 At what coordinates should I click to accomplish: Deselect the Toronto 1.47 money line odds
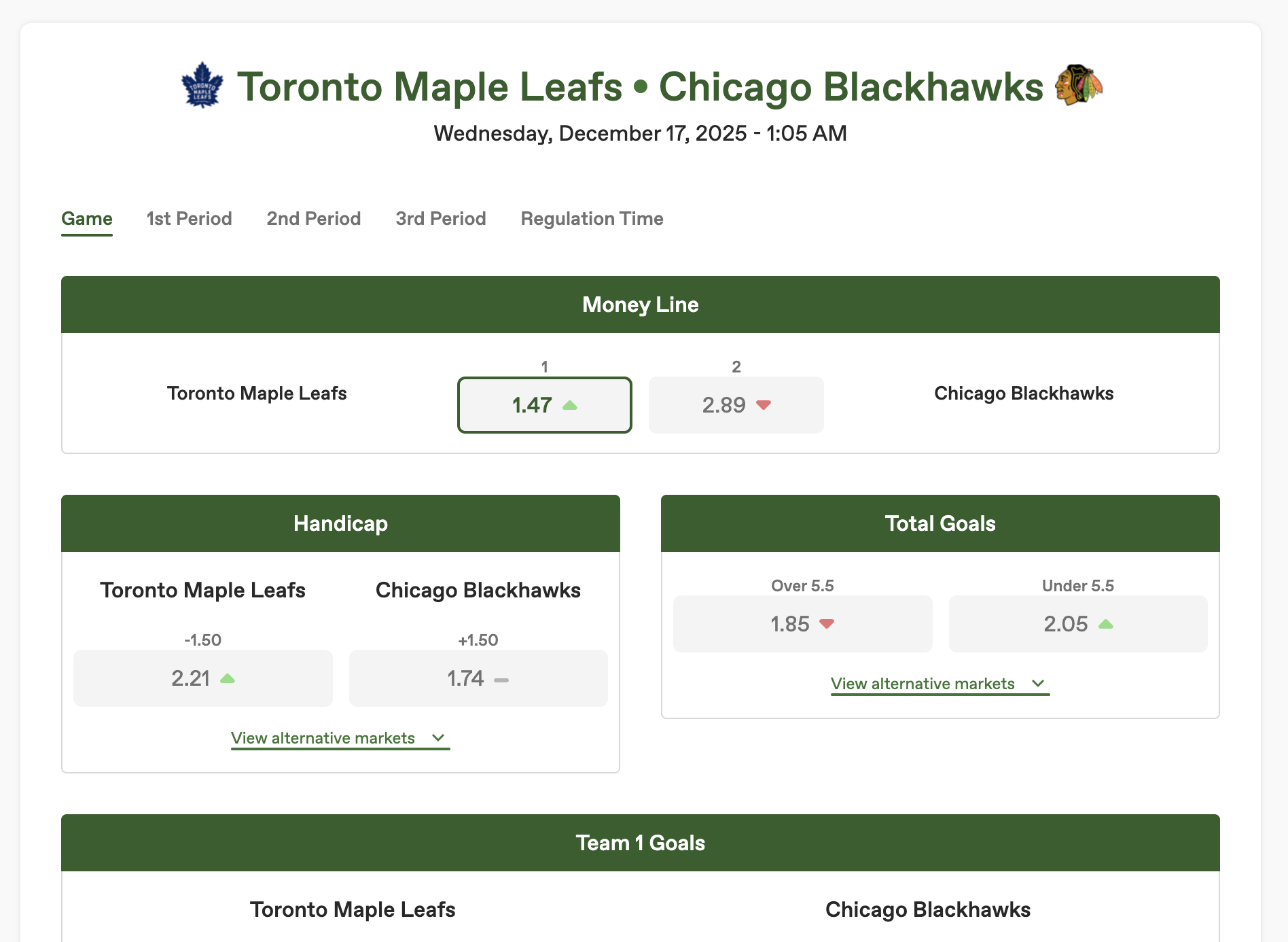[544, 405]
